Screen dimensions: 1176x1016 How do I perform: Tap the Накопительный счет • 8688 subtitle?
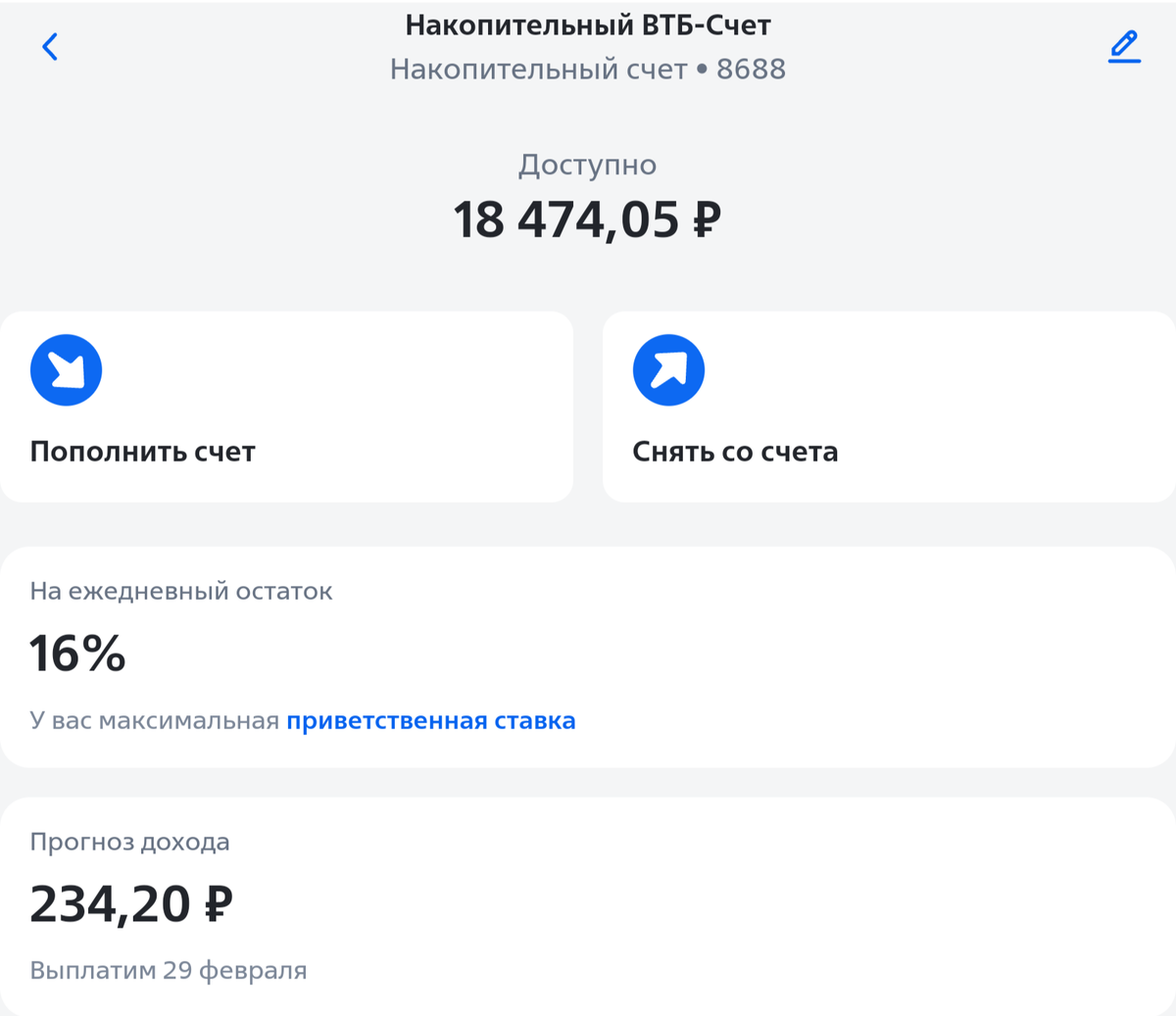coord(588,70)
